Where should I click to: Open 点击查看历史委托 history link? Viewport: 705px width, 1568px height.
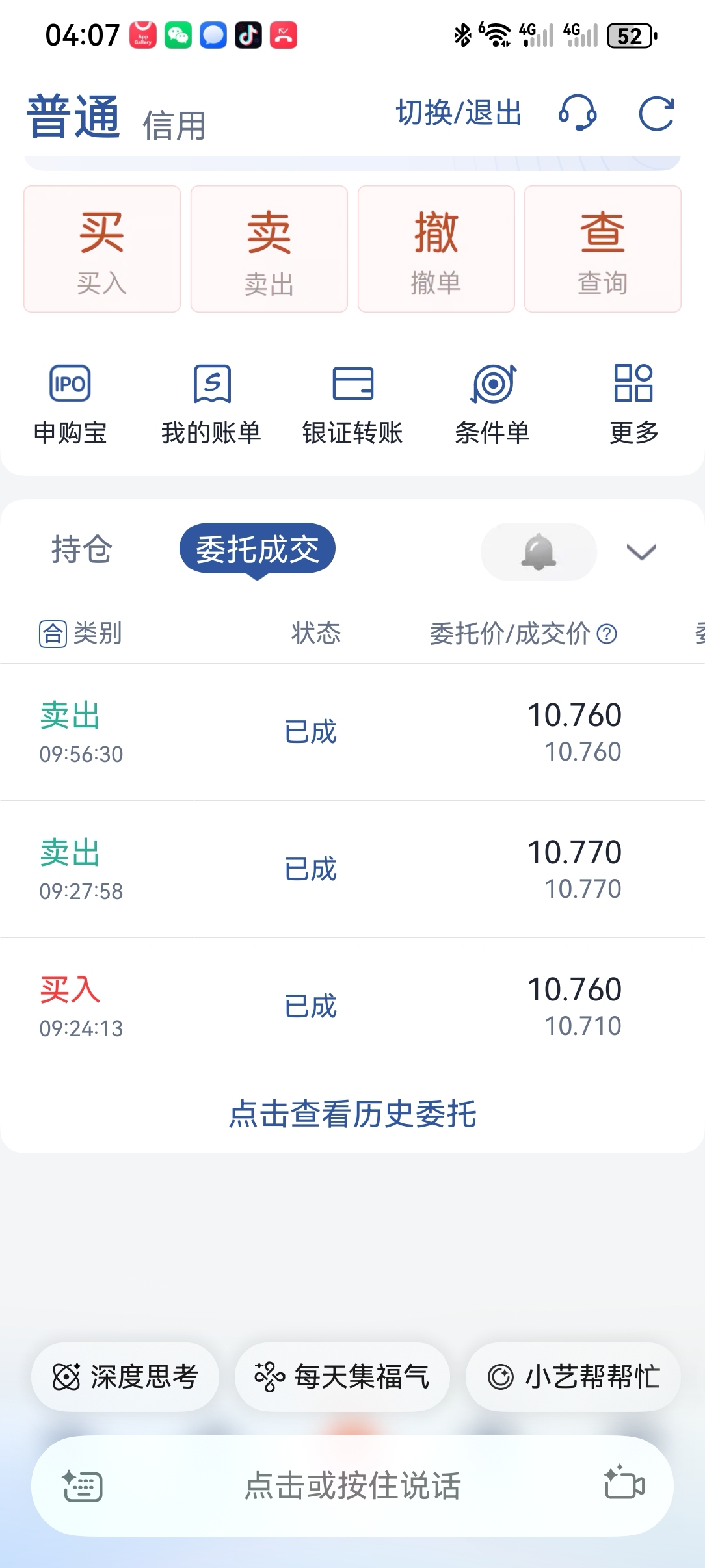pyautogui.click(x=352, y=1114)
